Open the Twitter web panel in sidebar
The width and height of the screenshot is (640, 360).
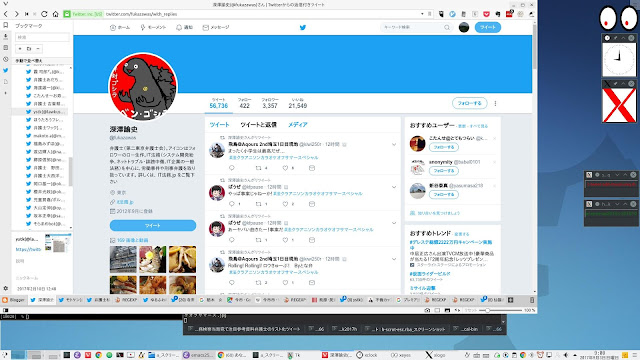(6, 70)
